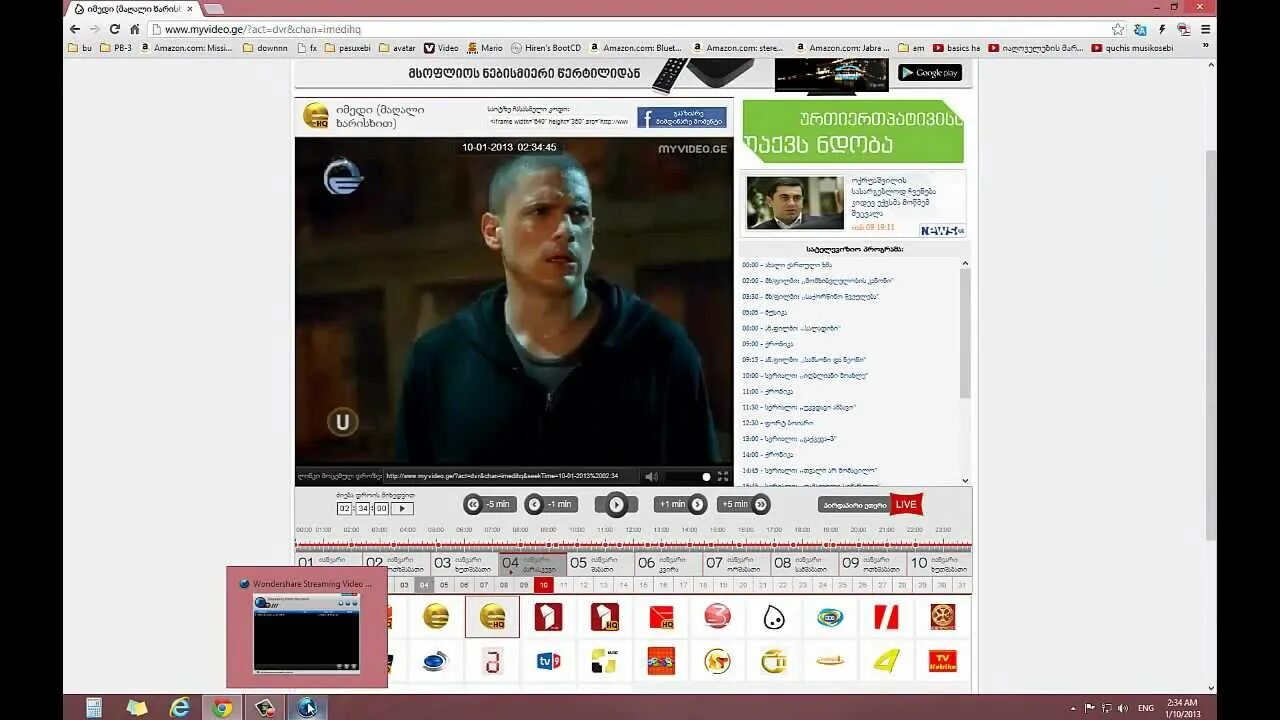Click the taskbar volume icon
Screen dimensions: 1280x720
[1122, 708]
